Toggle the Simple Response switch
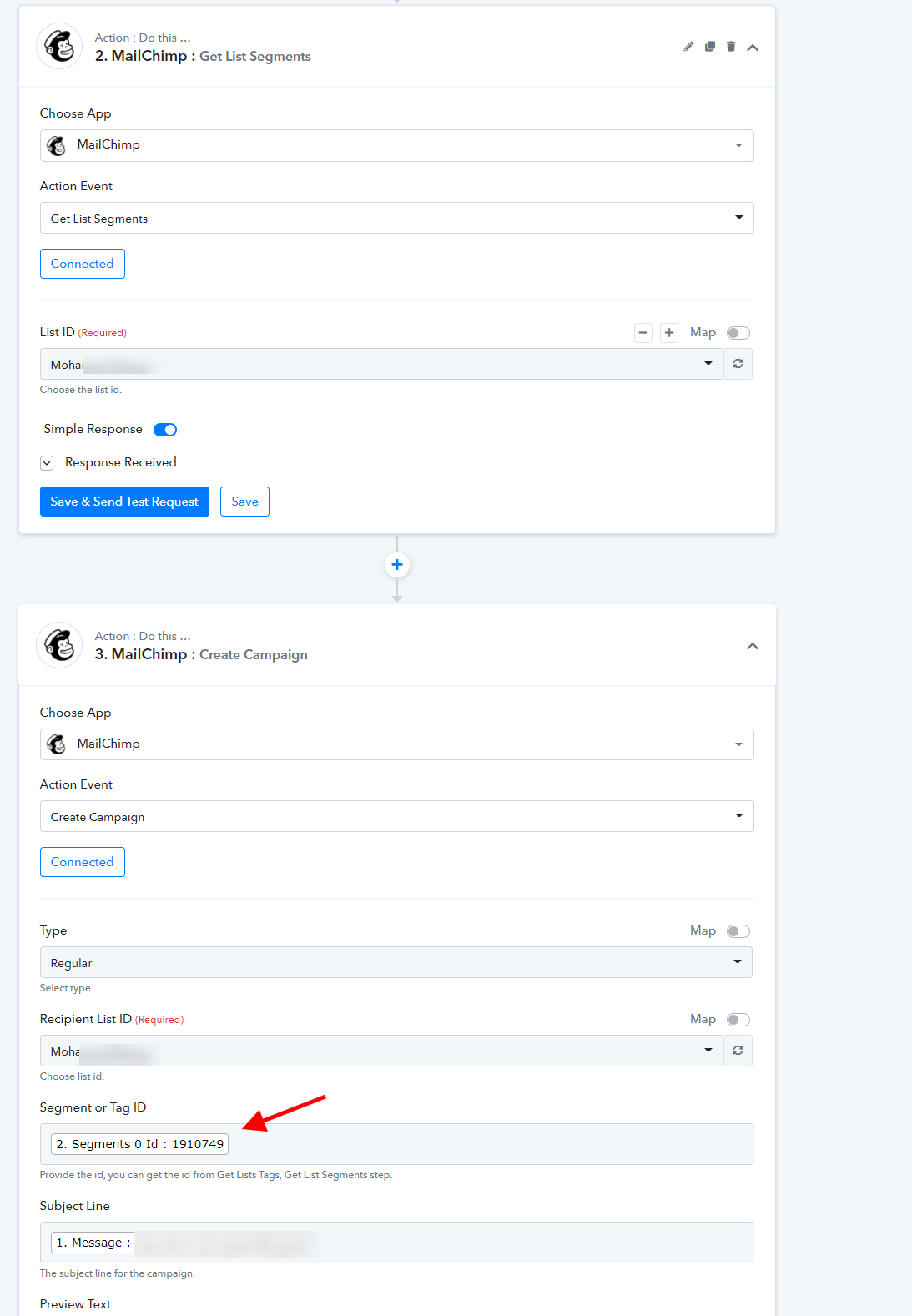The height and width of the screenshot is (1316, 912). pos(165,430)
